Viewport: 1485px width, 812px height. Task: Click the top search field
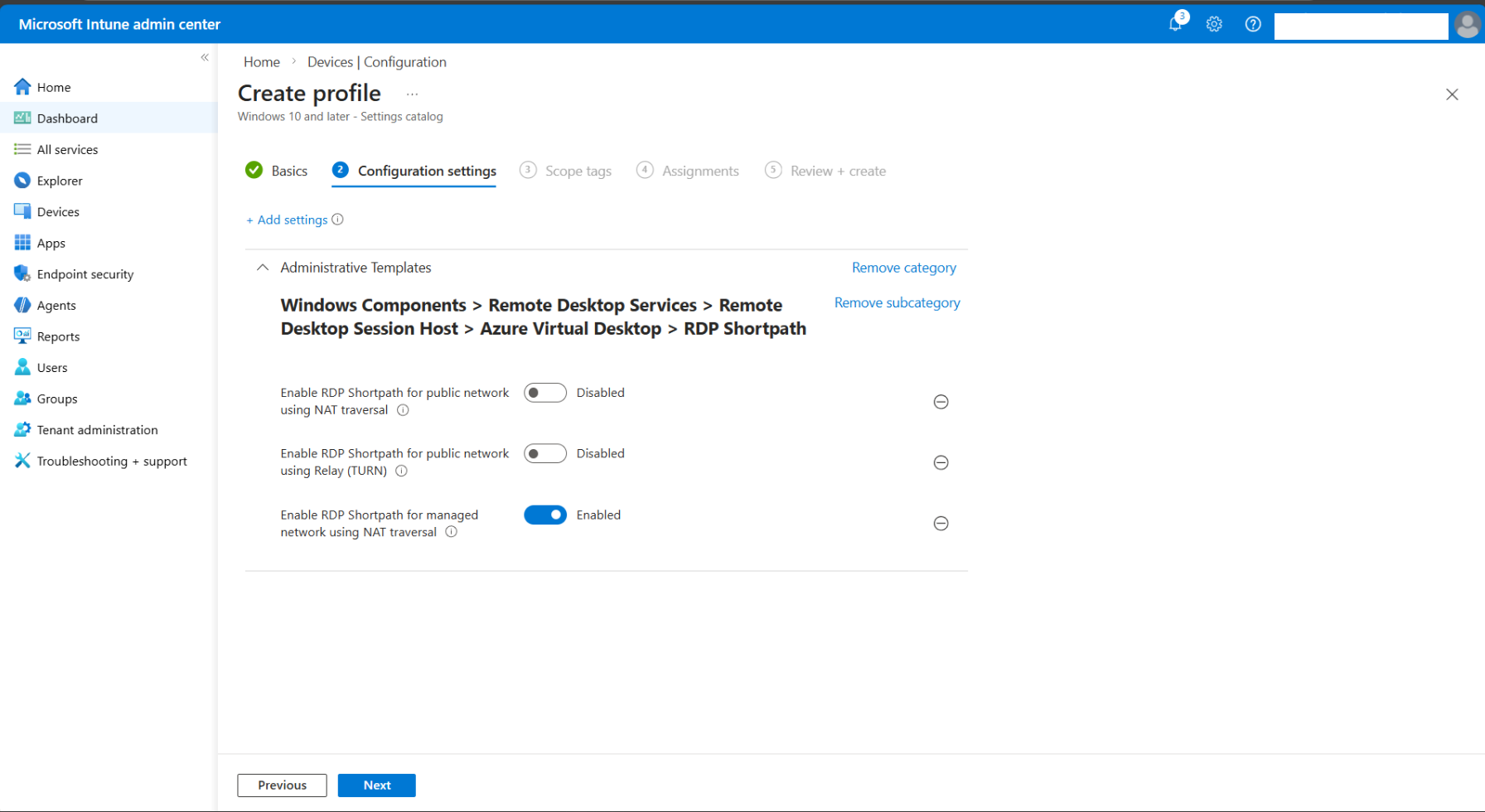(x=1361, y=26)
